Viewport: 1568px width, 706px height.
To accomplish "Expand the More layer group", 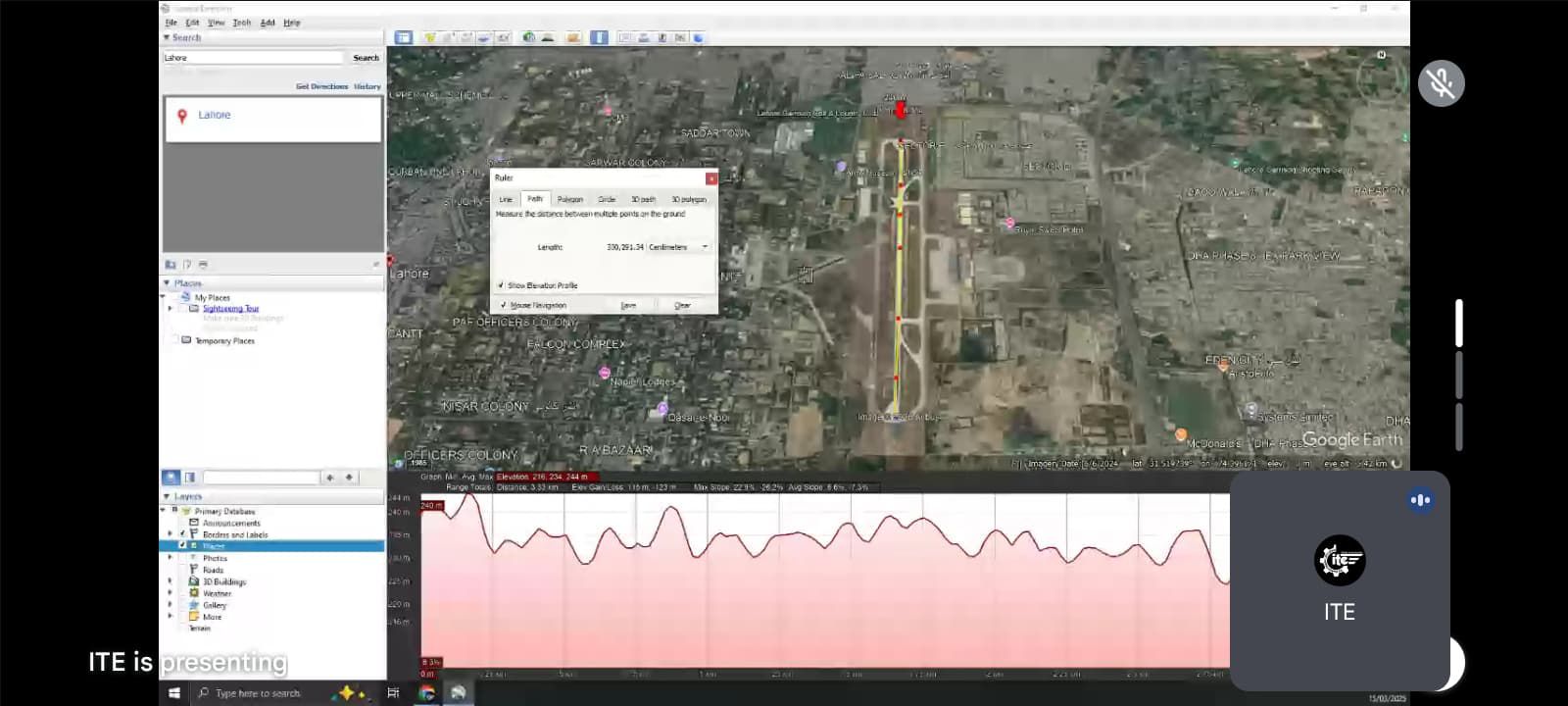I will [171, 617].
